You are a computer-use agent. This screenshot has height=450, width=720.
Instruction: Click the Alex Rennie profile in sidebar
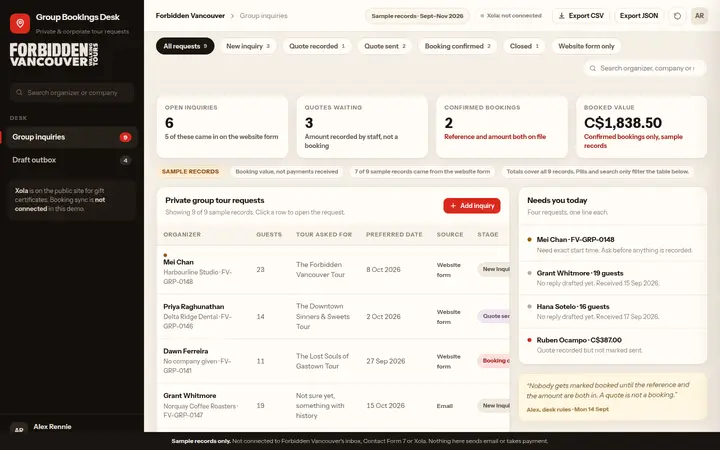(x=72, y=427)
